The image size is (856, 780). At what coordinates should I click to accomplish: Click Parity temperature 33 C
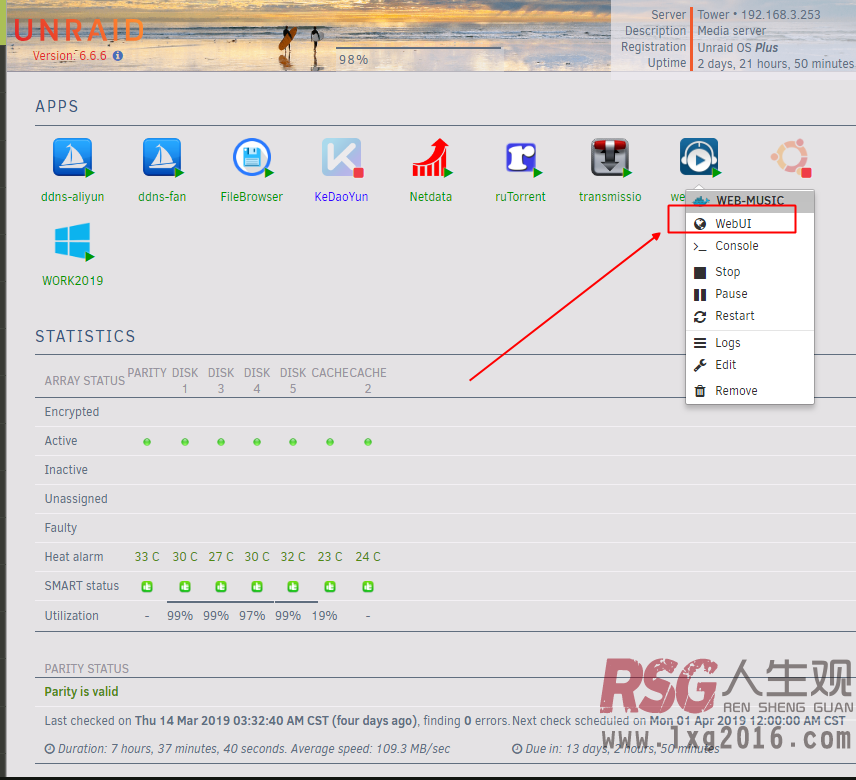click(147, 557)
